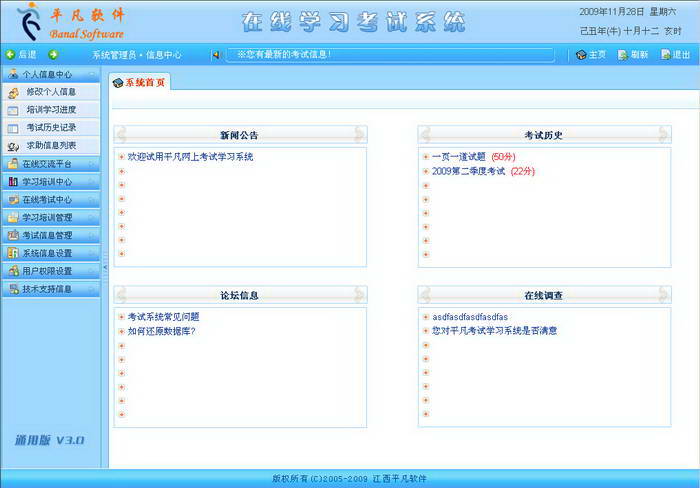
Task: Expand the 考试信息管理 sidebar section
Action: [92, 236]
